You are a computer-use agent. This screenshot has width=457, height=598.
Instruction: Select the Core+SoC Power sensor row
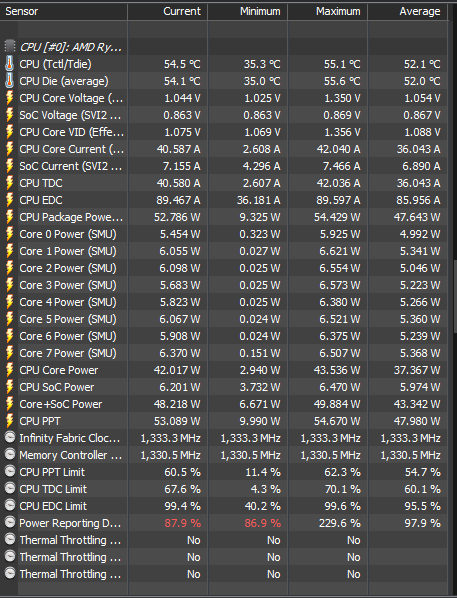click(x=224, y=404)
